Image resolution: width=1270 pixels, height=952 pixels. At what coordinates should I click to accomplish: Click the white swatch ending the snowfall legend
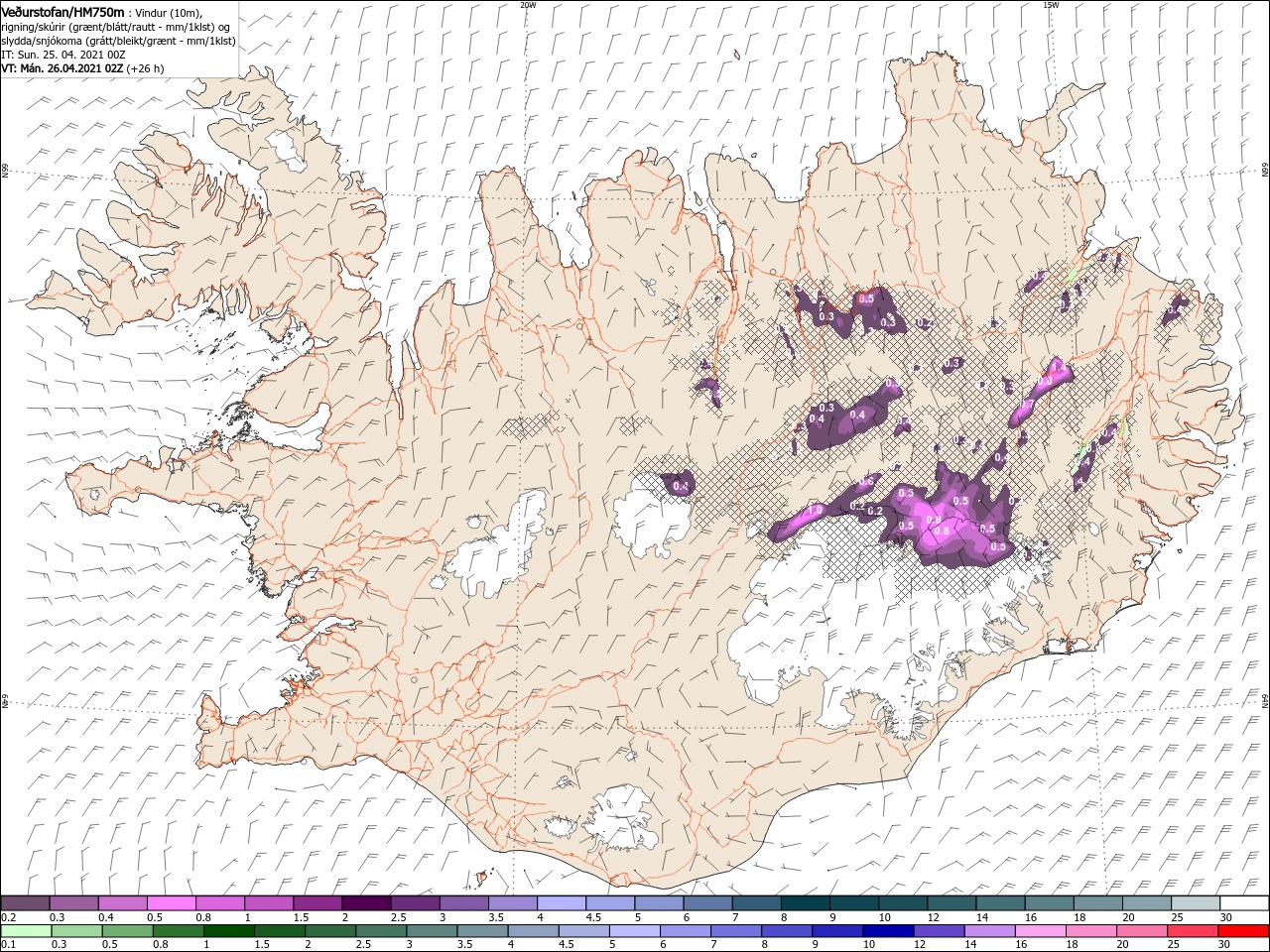[x=1244, y=902]
